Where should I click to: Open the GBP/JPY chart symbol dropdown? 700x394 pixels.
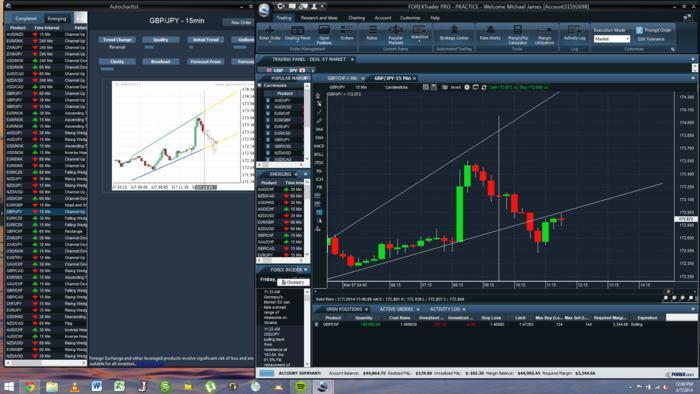coord(338,87)
